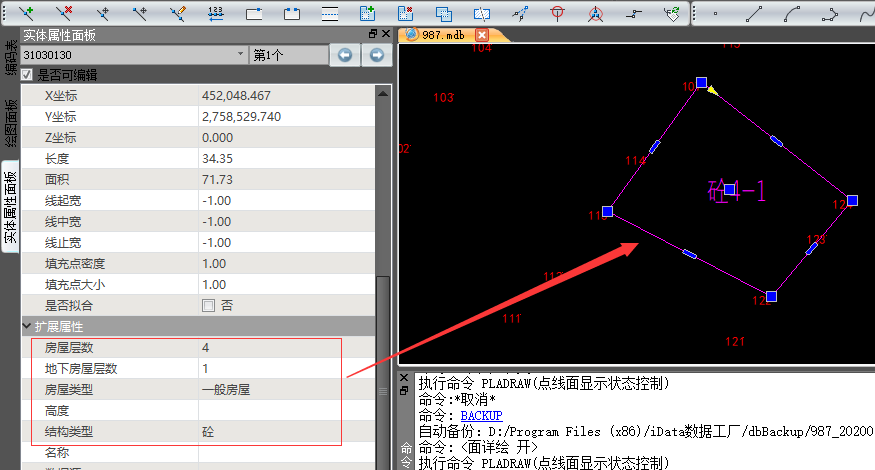Toggle the 是否可编辑 checkbox
The width and height of the screenshot is (875, 470).
tap(27, 75)
